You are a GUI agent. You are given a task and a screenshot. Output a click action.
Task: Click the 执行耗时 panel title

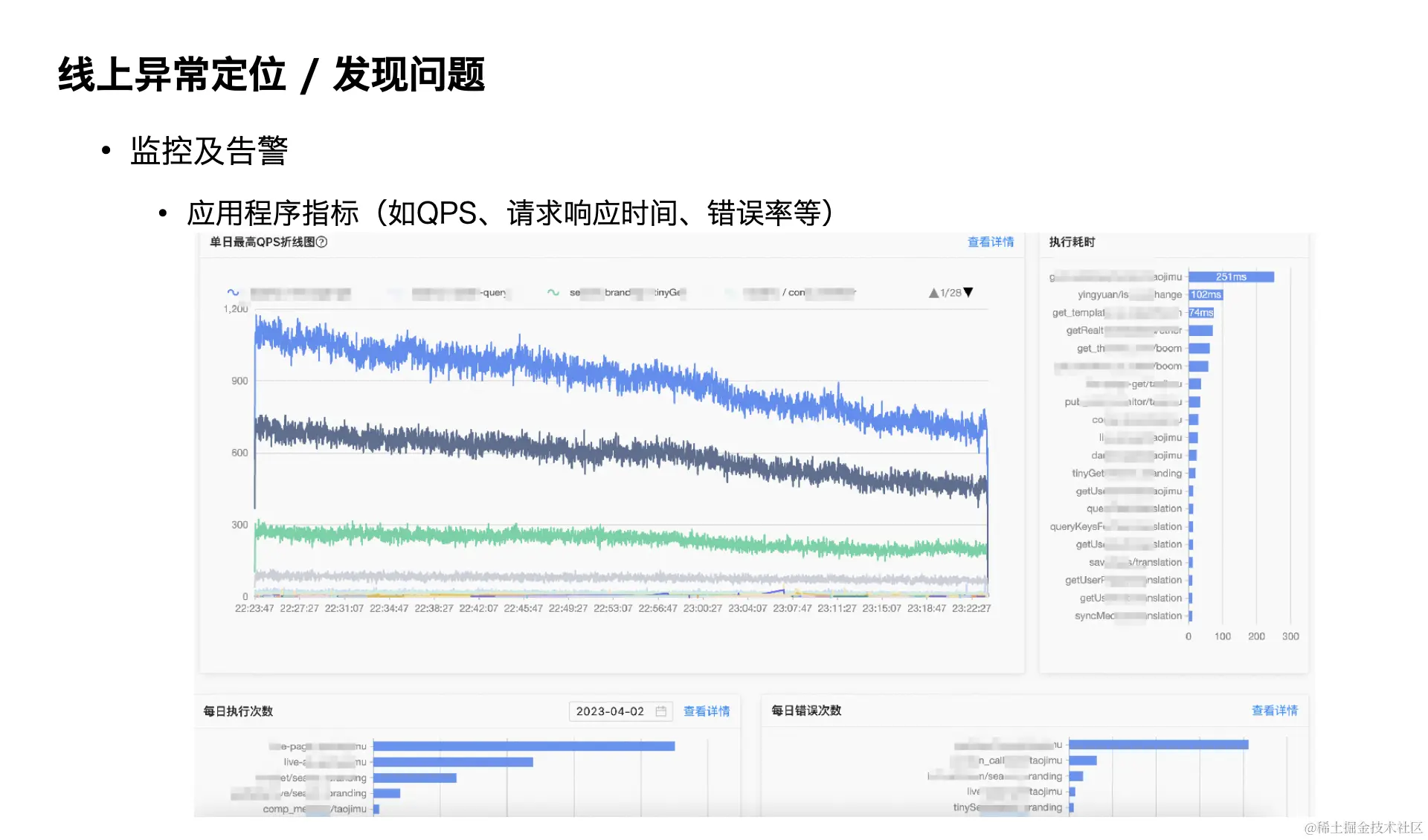click(x=1072, y=242)
